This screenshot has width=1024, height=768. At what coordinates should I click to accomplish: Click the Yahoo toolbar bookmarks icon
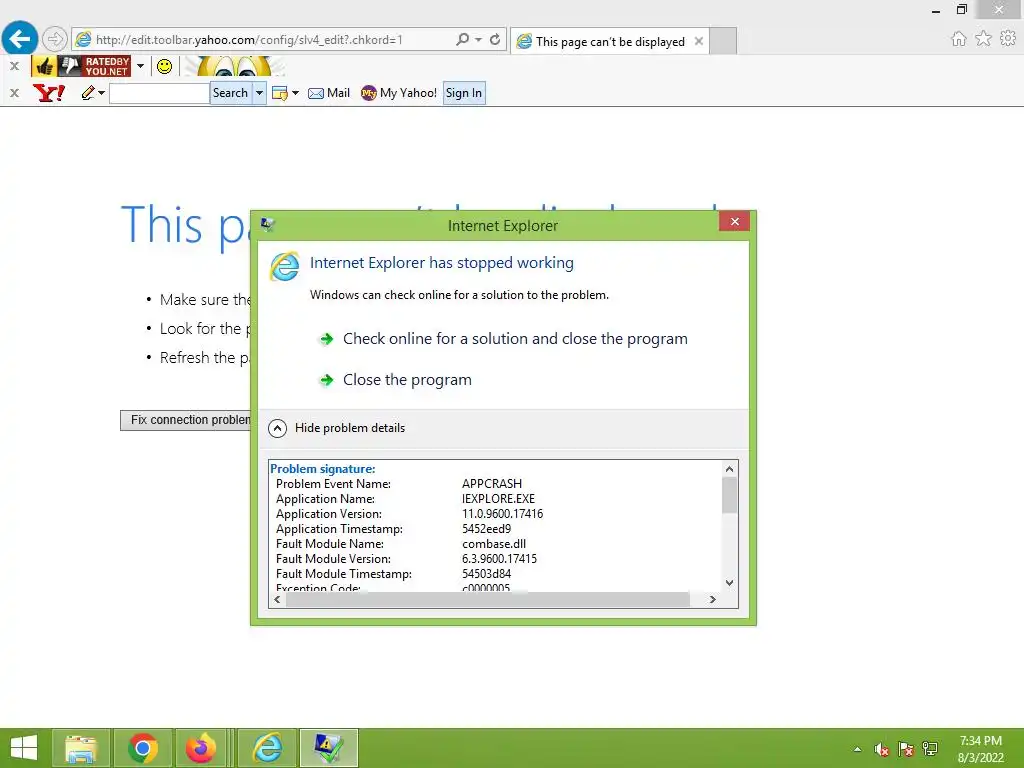click(280, 93)
